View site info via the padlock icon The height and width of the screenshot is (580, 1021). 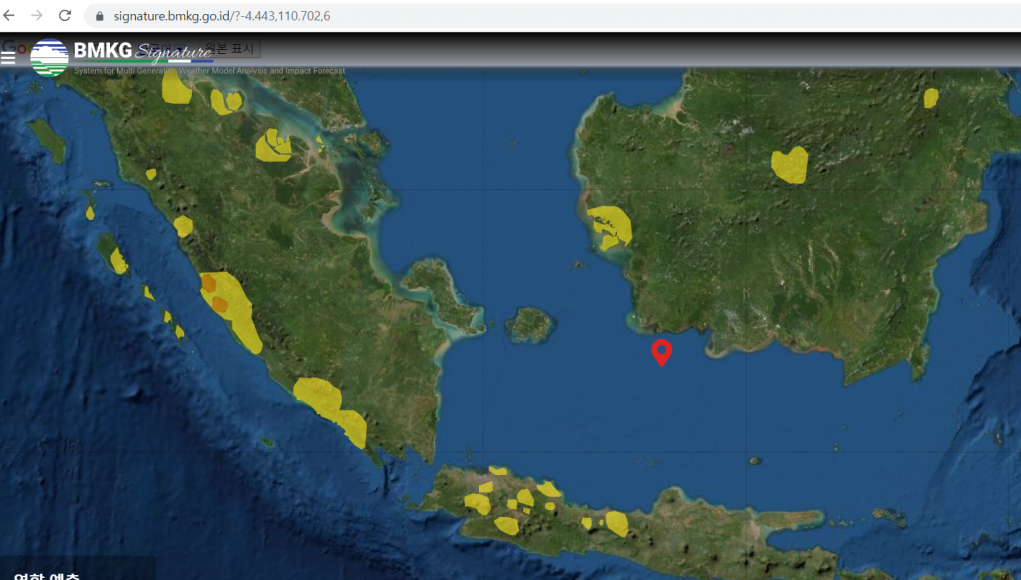[99, 16]
